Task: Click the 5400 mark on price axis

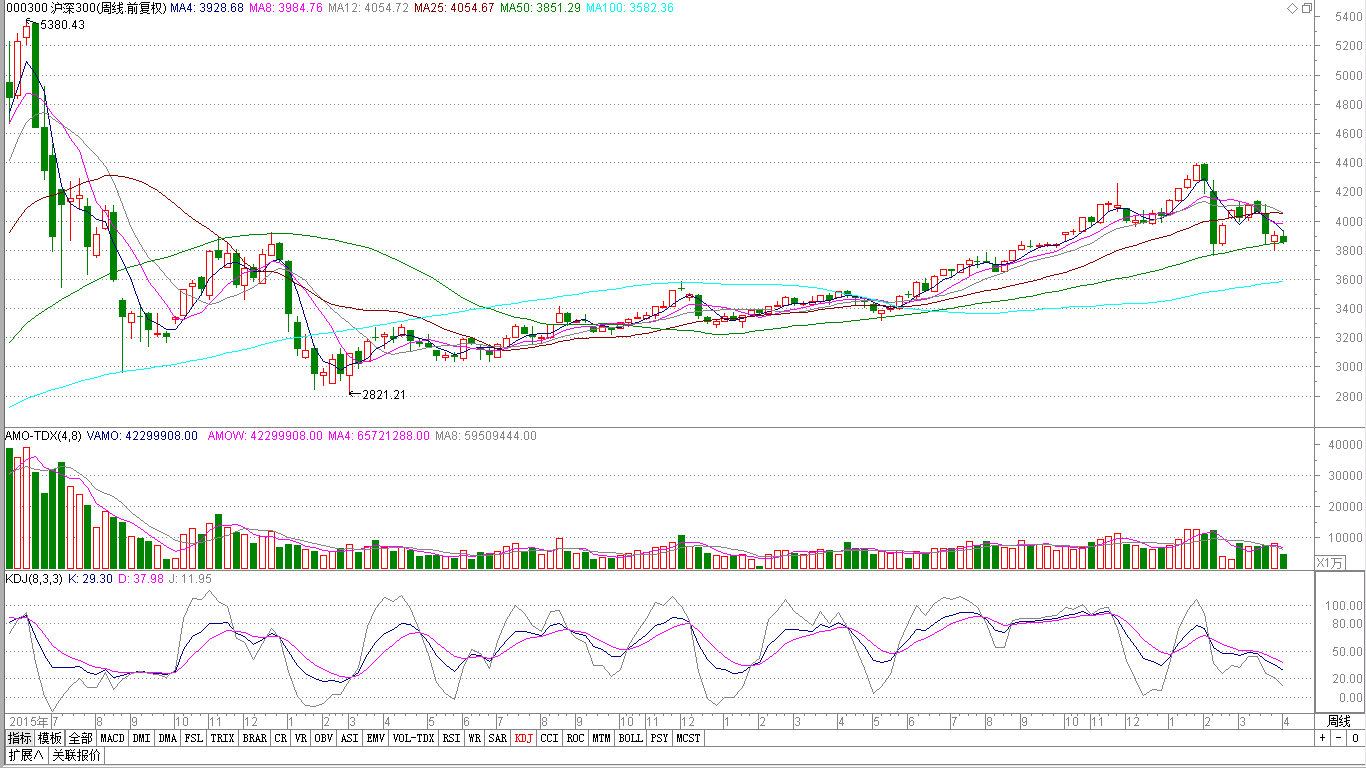Action: (1349, 17)
